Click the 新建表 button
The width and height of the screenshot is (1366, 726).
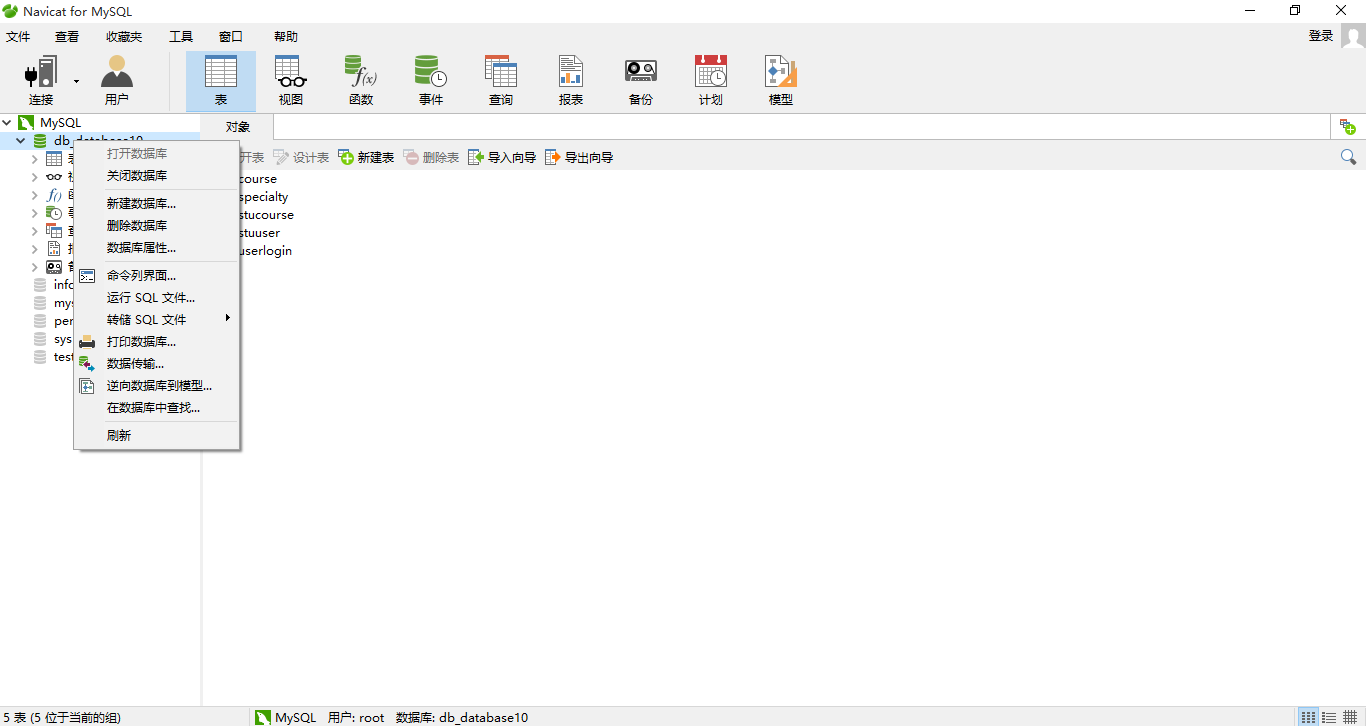click(366, 158)
